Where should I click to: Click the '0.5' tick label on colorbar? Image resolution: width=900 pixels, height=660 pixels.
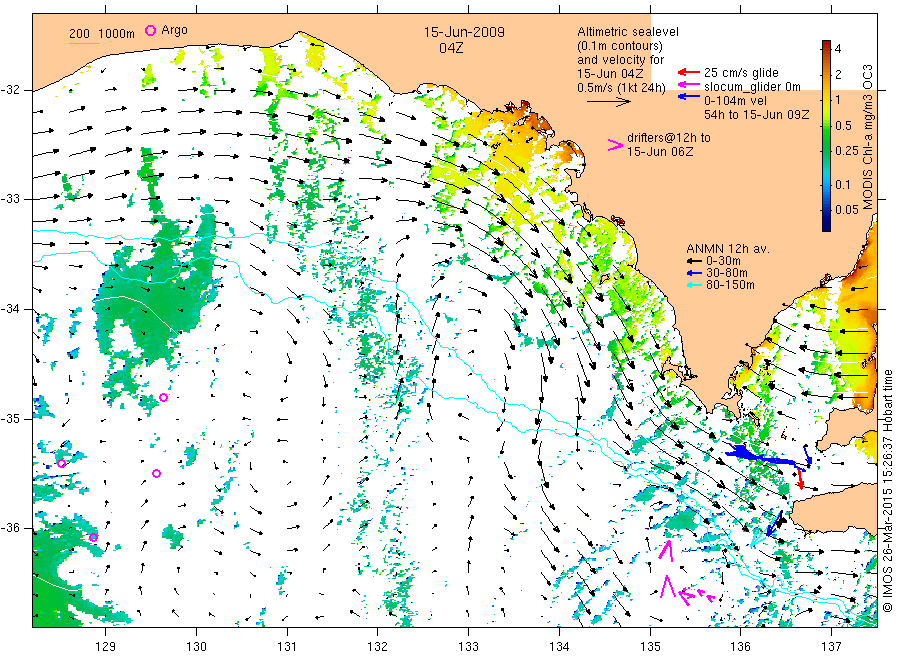[843, 126]
